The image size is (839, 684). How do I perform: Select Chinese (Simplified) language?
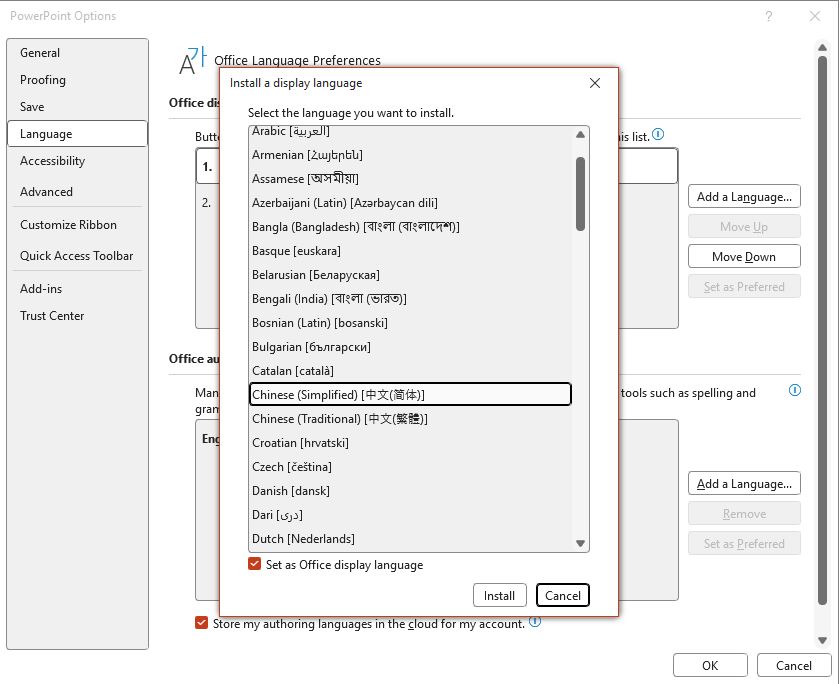[410, 394]
